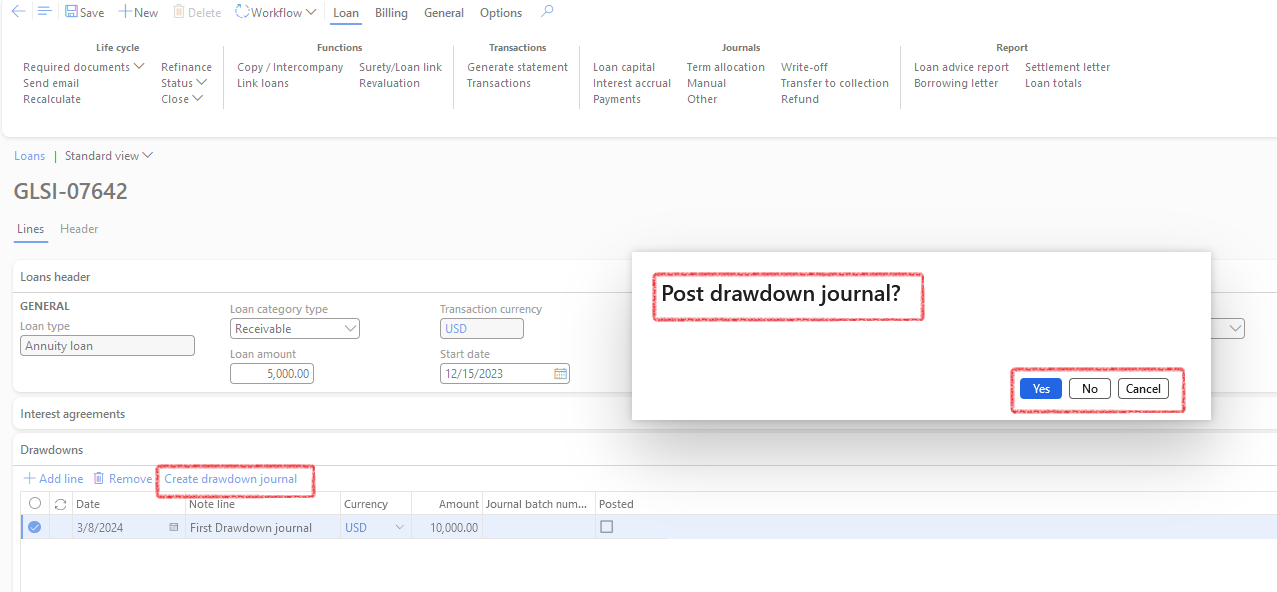Image resolution: width=1277 pixels, height=592 pixels.
Task: Open the Borrowing letter report
Action: pos(956,83)
